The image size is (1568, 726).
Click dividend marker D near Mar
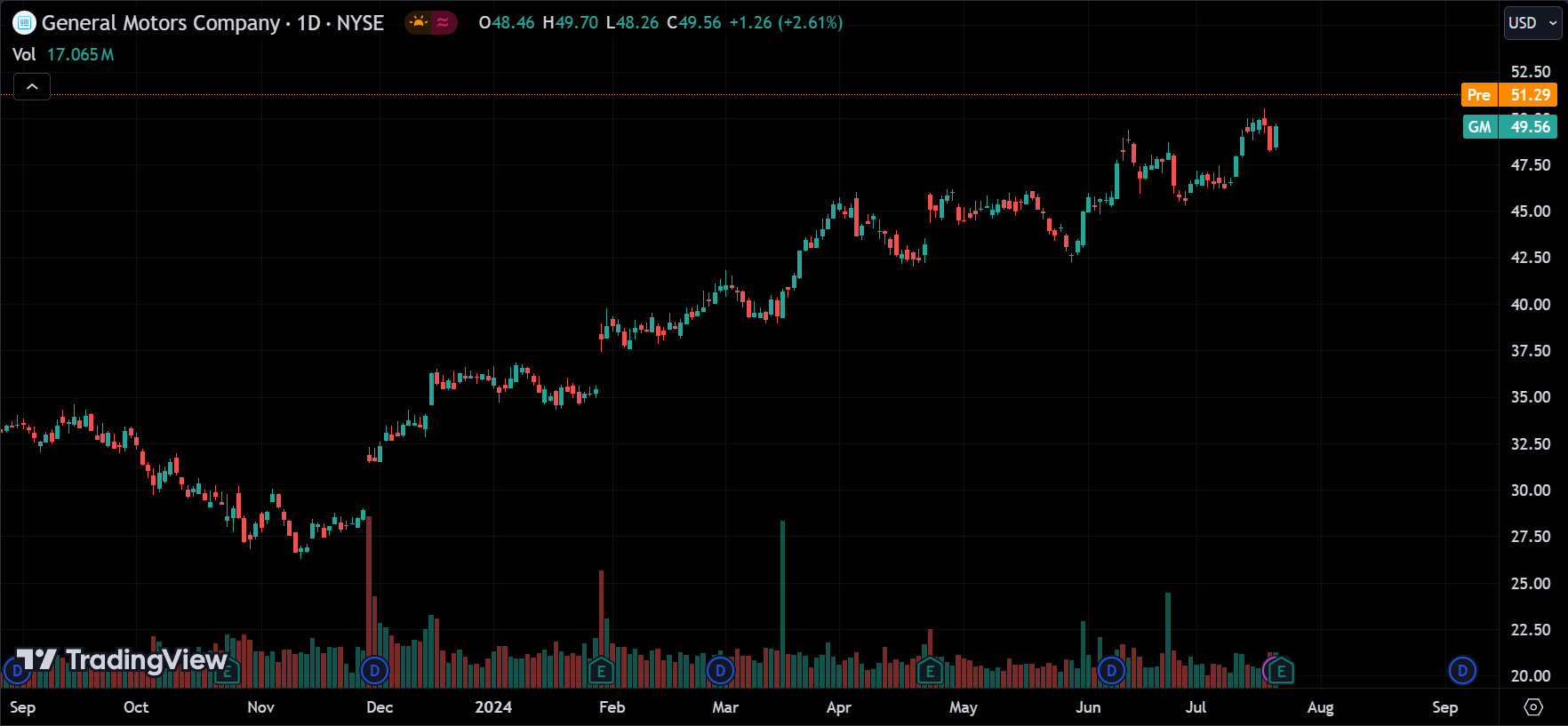point(721,671)
